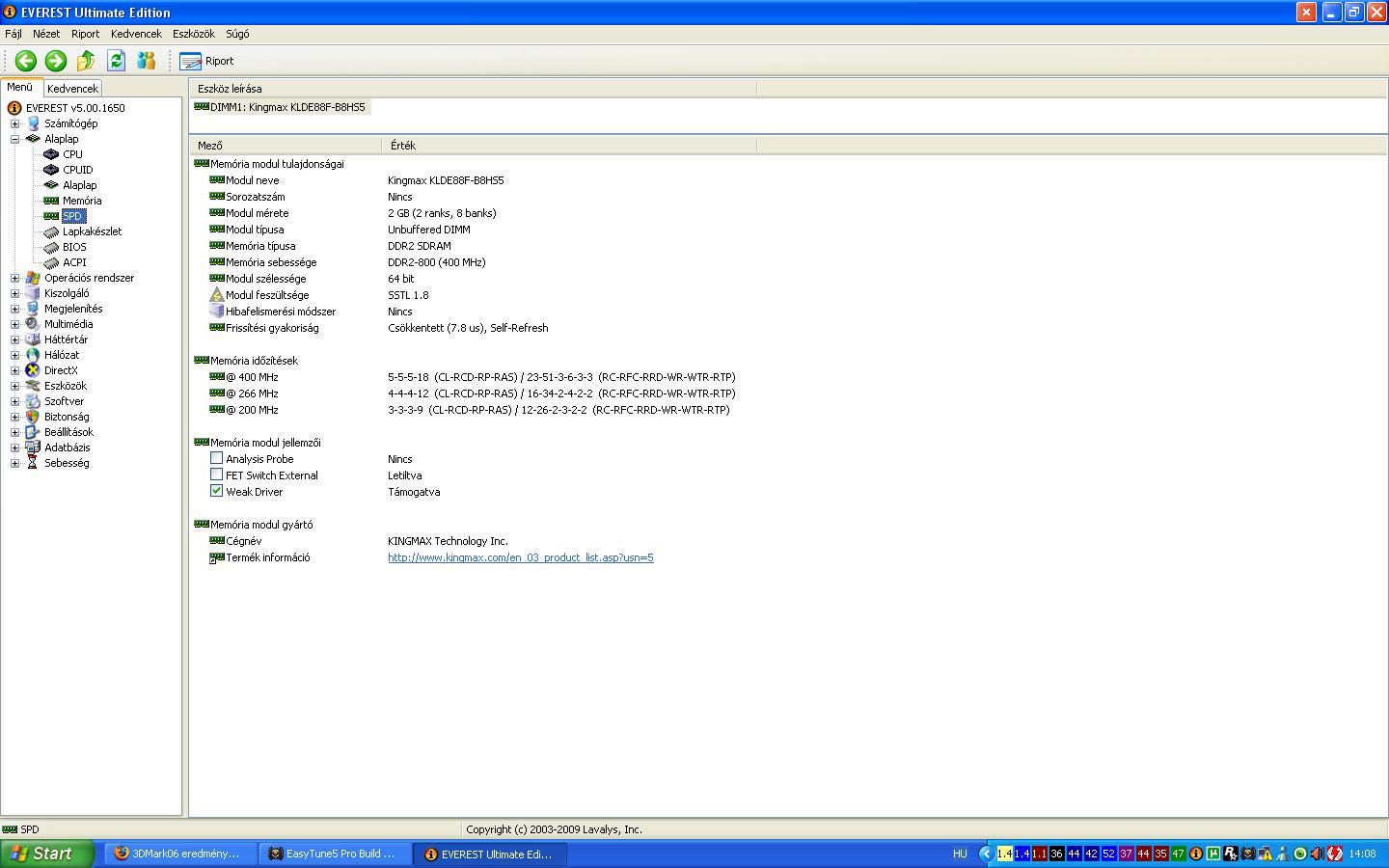Screen dimensions: 1389x868
Task: Click the DirectX node's X icon
Action: coord(33,370)
